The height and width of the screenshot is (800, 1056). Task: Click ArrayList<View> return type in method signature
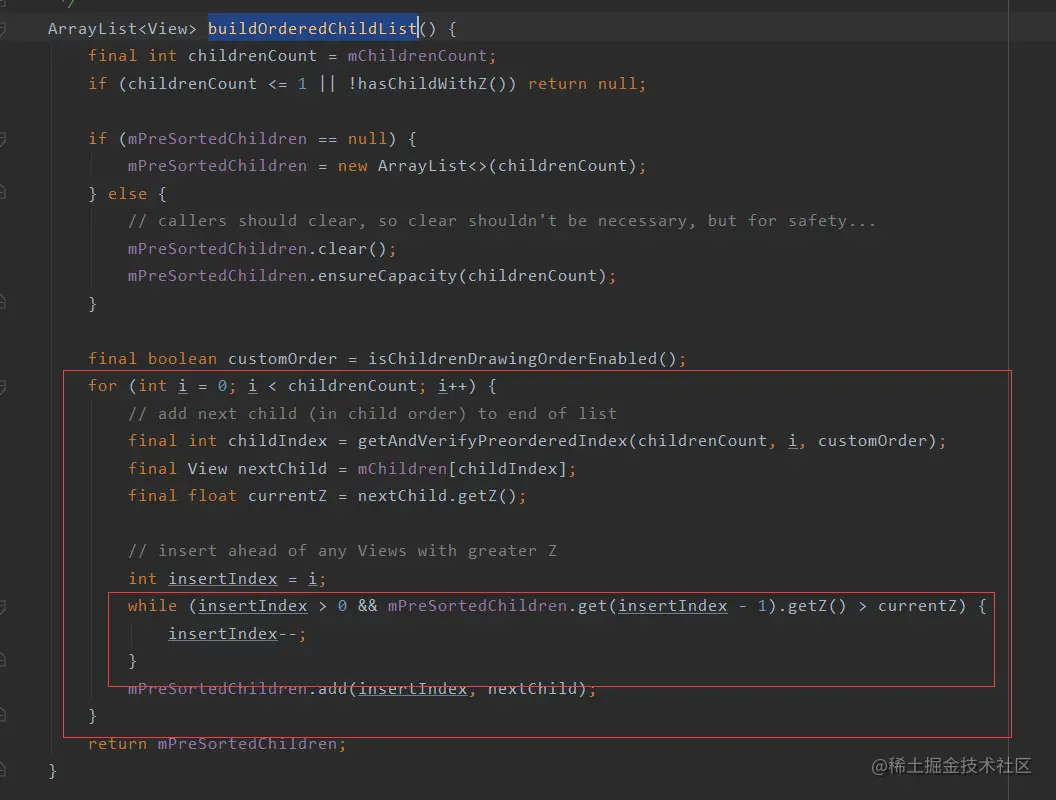(x=122, y=28)
